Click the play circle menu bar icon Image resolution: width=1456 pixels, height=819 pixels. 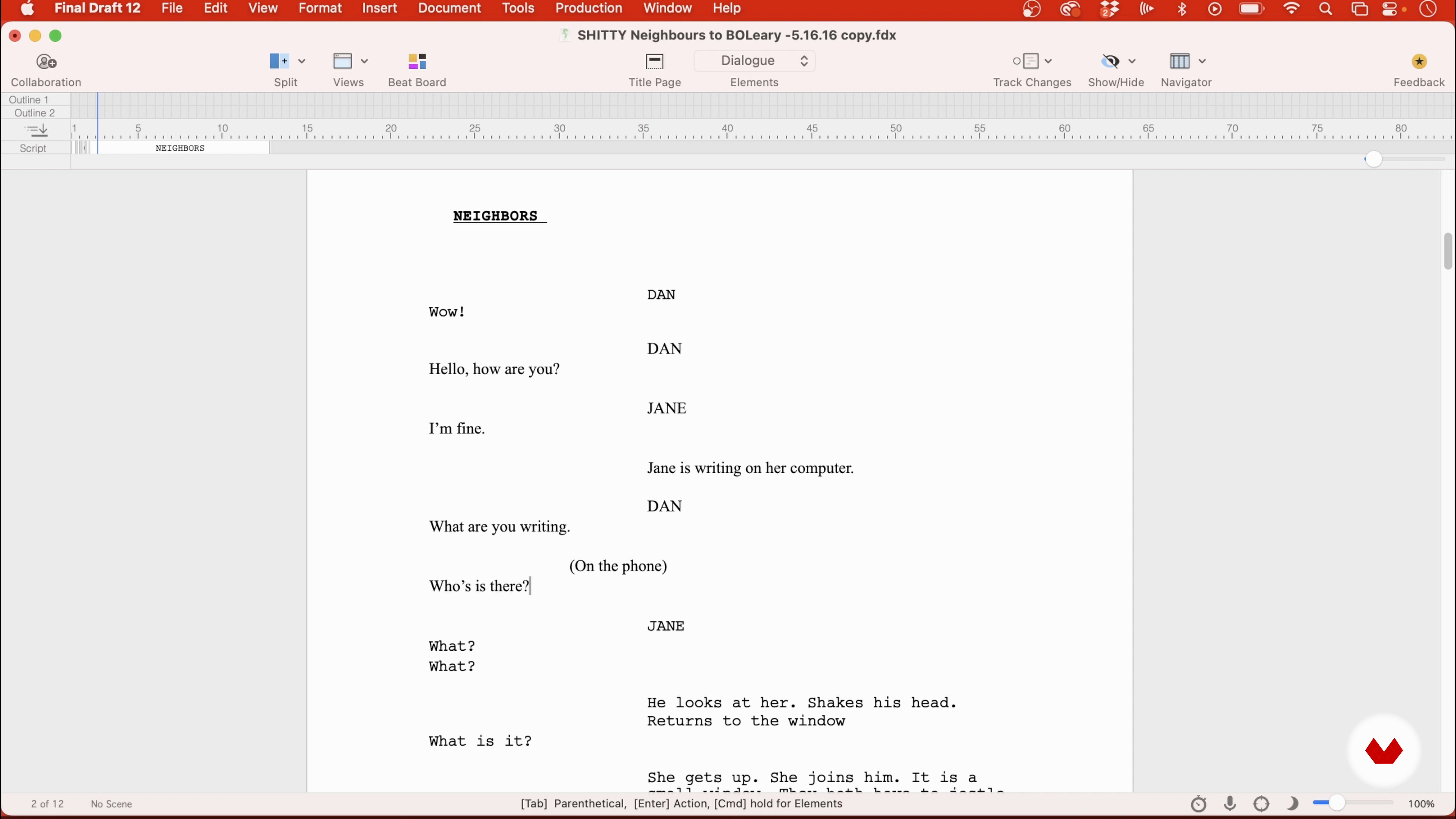tap(1214, 9)
